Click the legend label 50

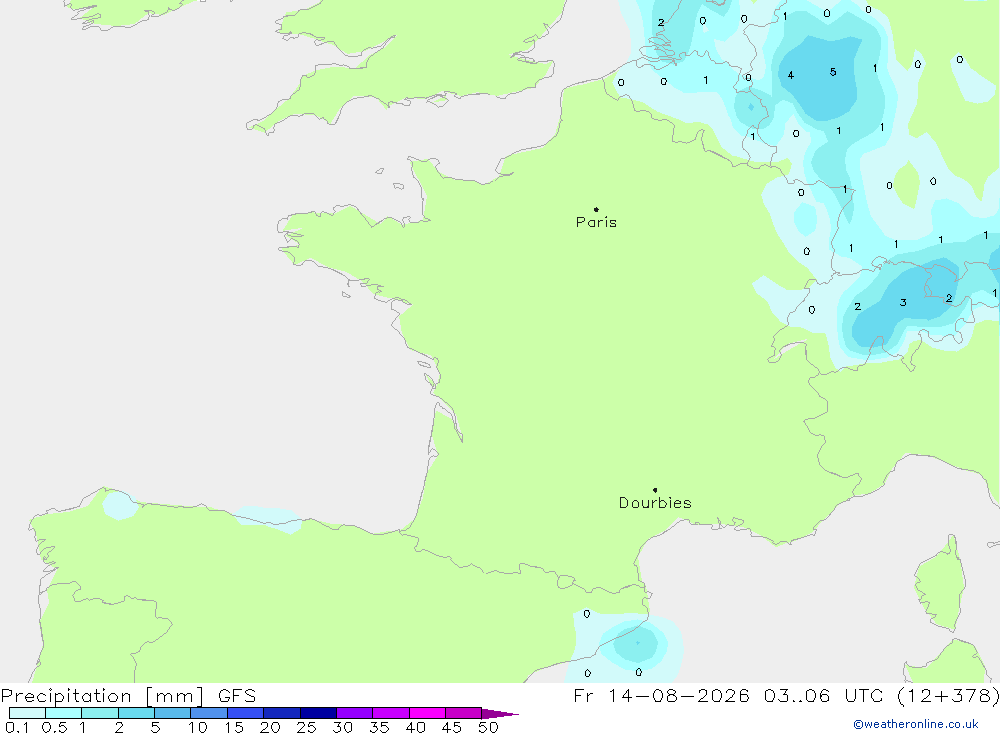pyautogui.click(x=488, y=727)
